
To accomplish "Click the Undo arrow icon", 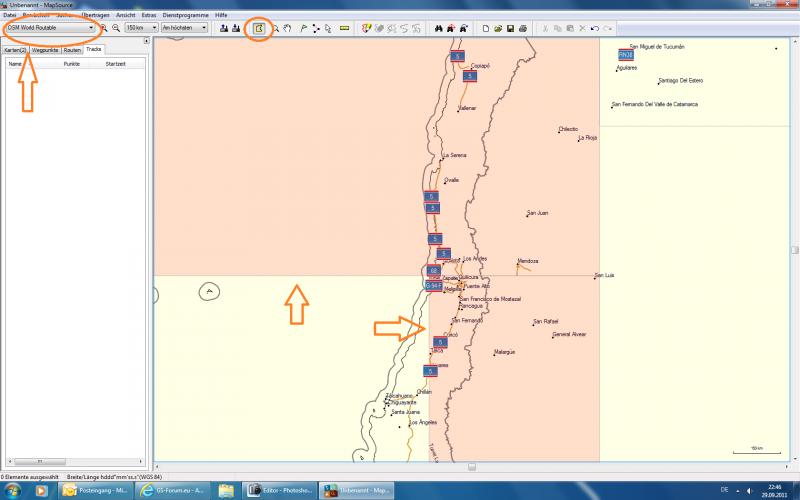I will [x=595, y=28].
